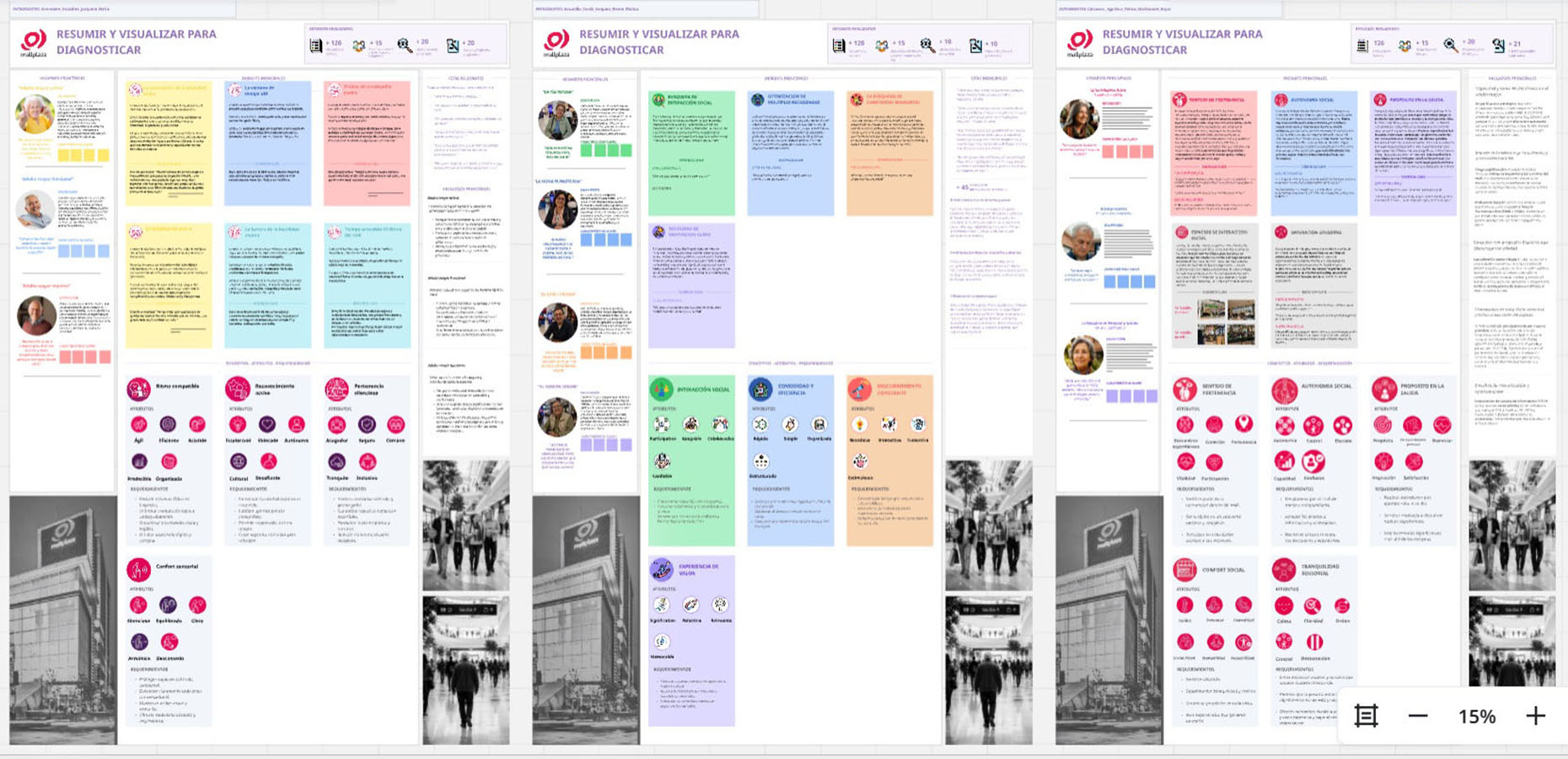Click the Rápido attribute icon
Image resolution: width=1568 pixels, height=759 pixels.
pos(760,424)
